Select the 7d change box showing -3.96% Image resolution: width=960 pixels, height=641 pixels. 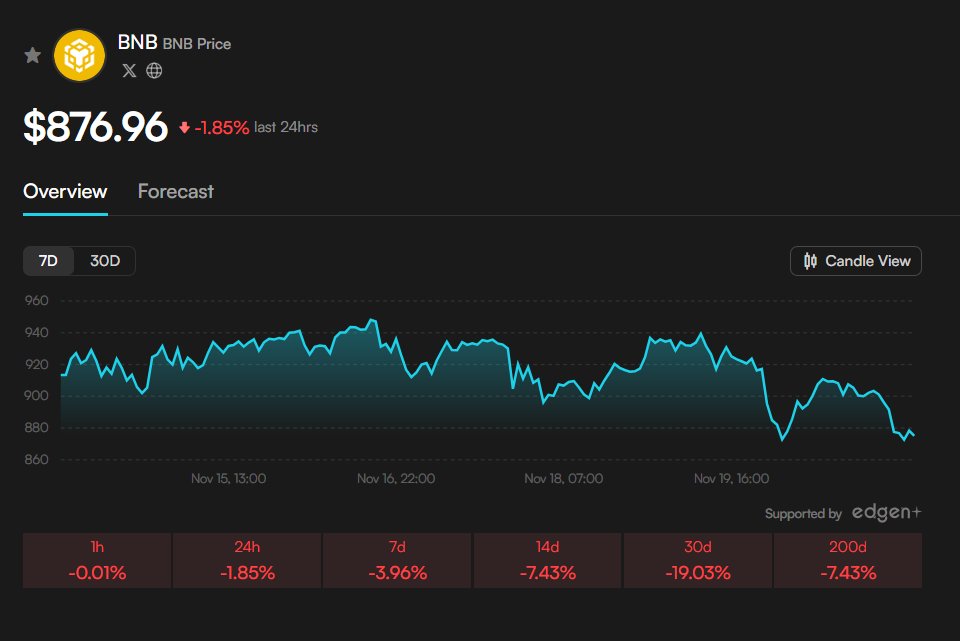[396, 560]
